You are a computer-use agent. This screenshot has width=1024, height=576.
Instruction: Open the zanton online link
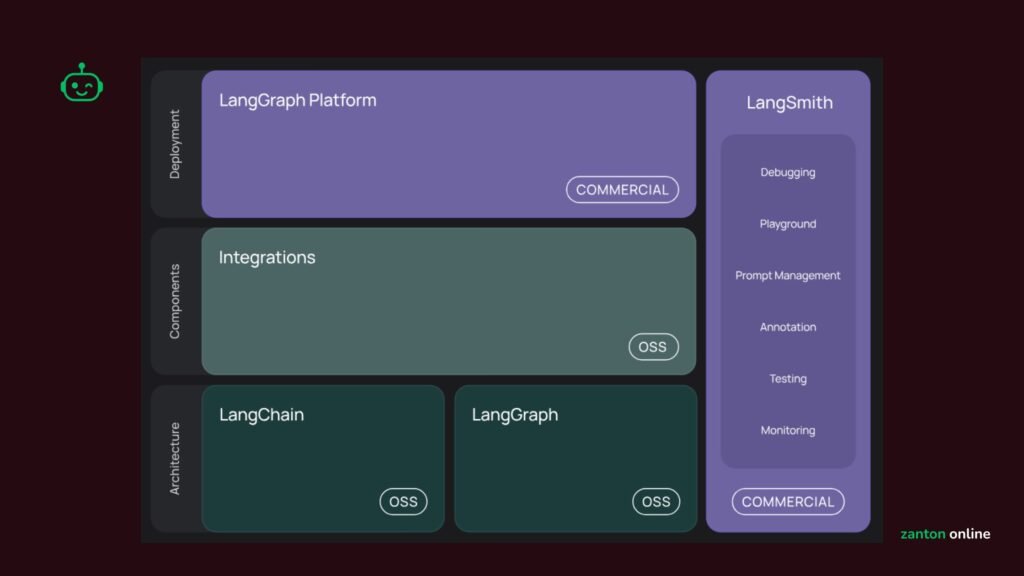pos(945,534)
